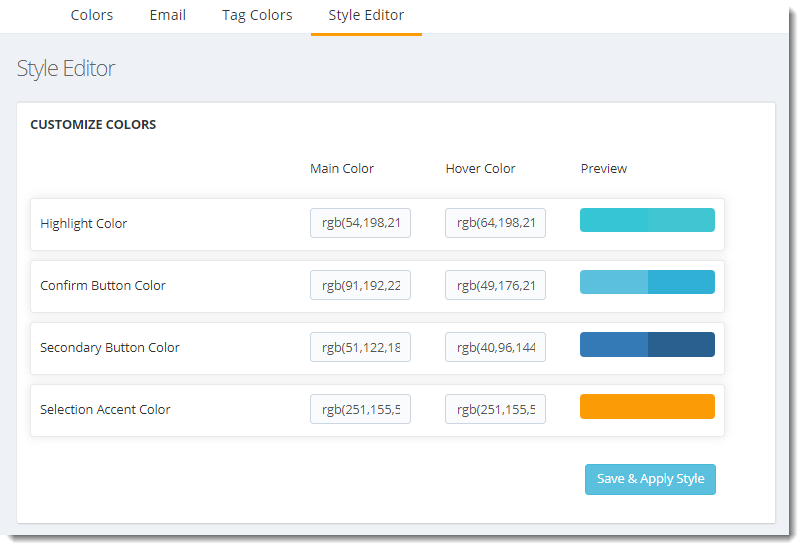804x550 pixels.
Task: Click the Main Color column header
Action: (x=342, y=169)
